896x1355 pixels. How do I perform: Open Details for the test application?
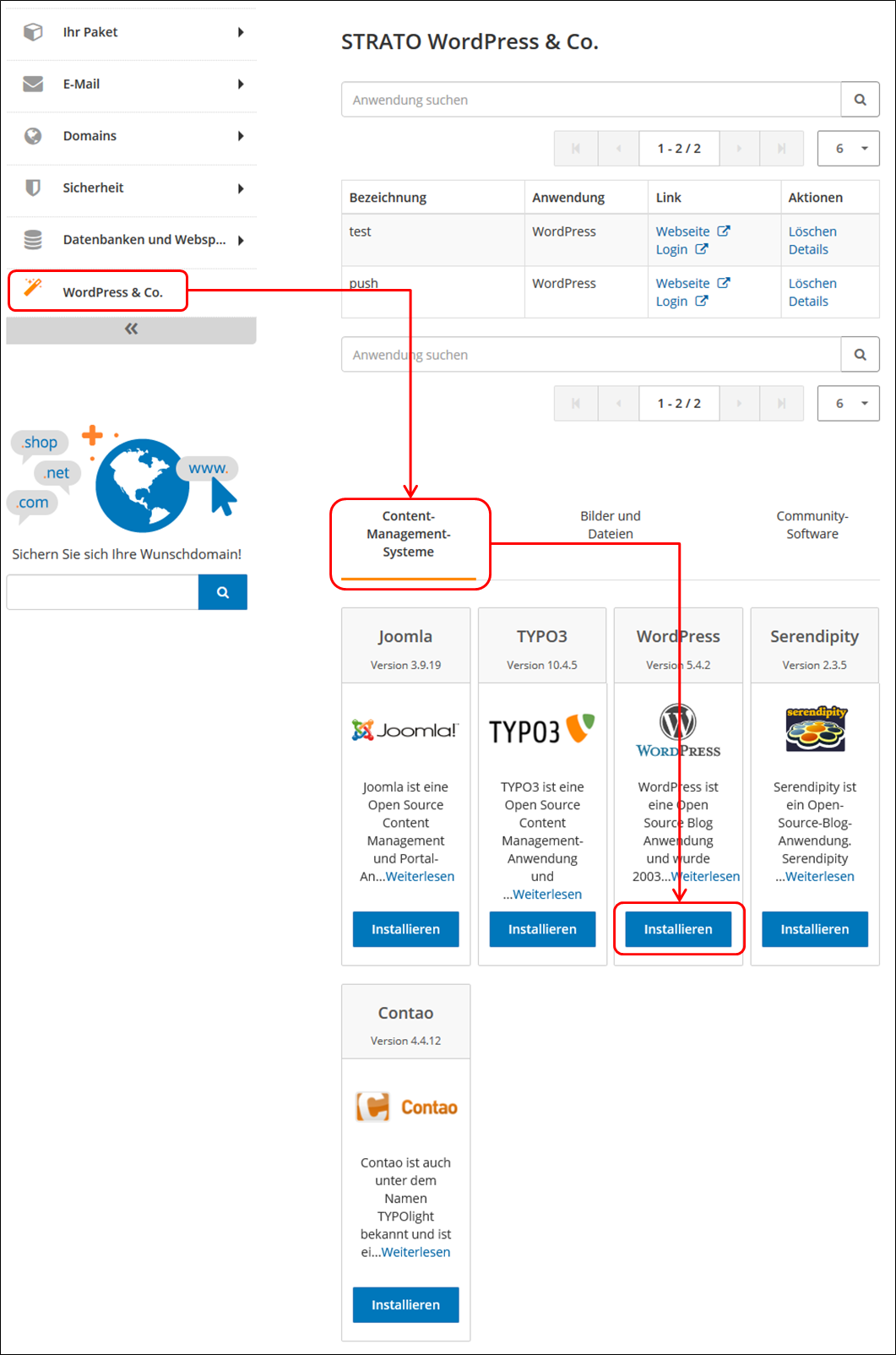(x=808, y=249)
